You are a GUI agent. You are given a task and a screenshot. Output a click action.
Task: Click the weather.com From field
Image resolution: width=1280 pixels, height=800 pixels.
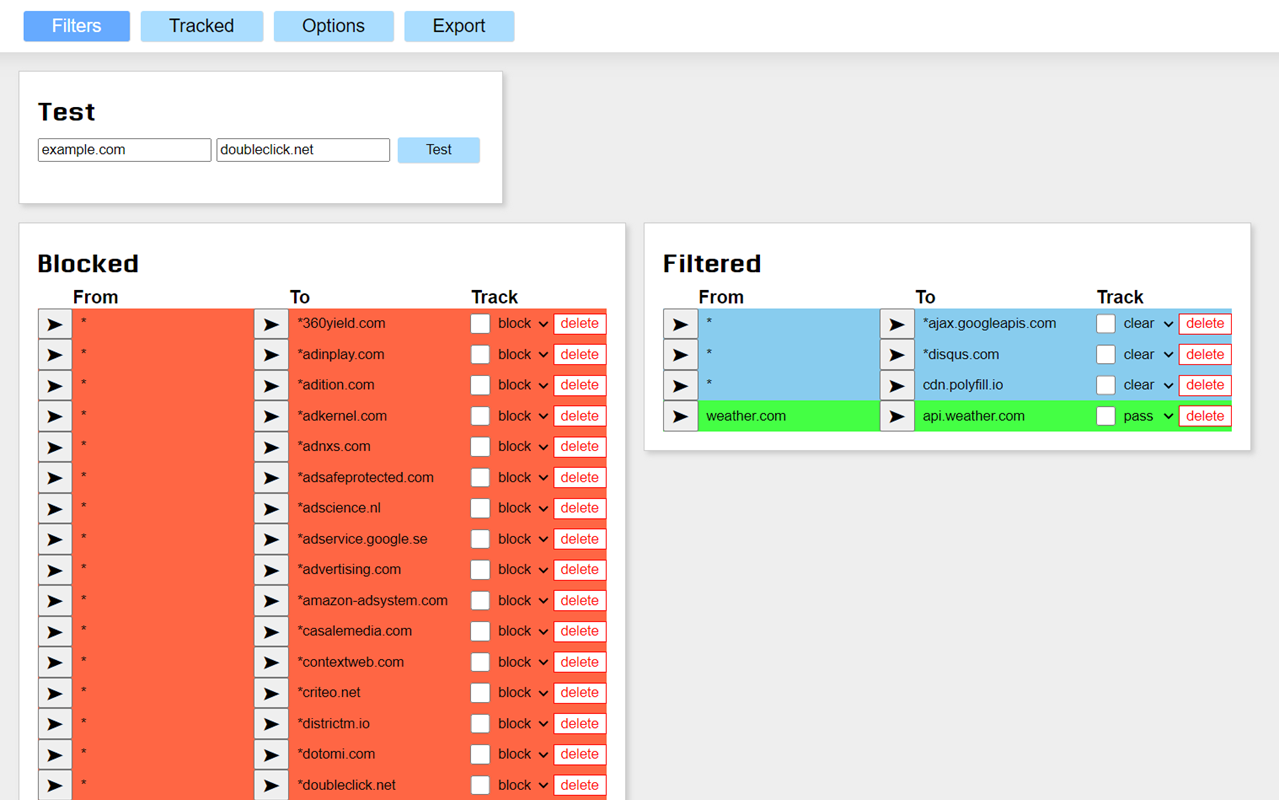click(x=789, y=416)
